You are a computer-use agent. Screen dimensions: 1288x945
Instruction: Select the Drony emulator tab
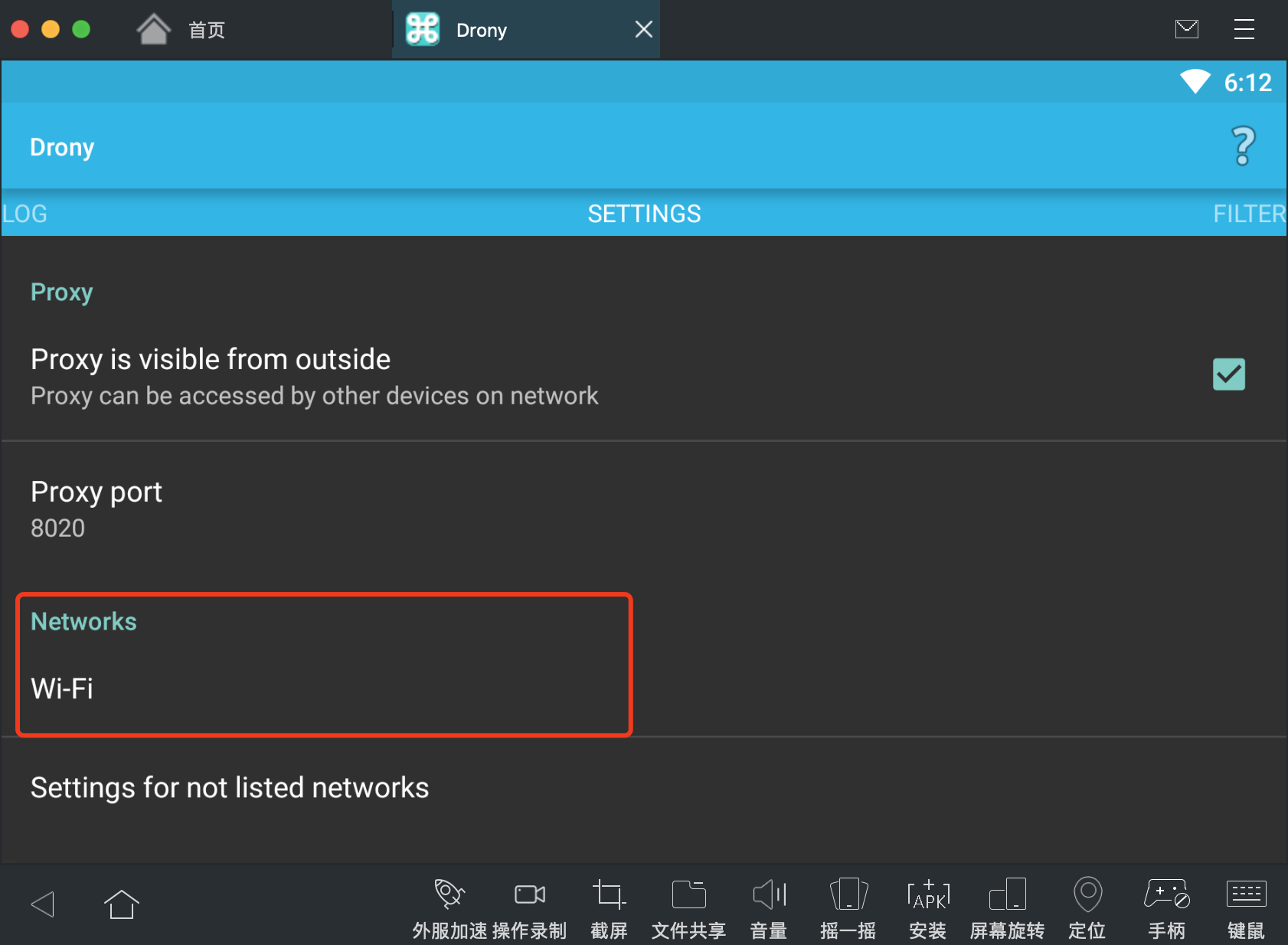525,30
